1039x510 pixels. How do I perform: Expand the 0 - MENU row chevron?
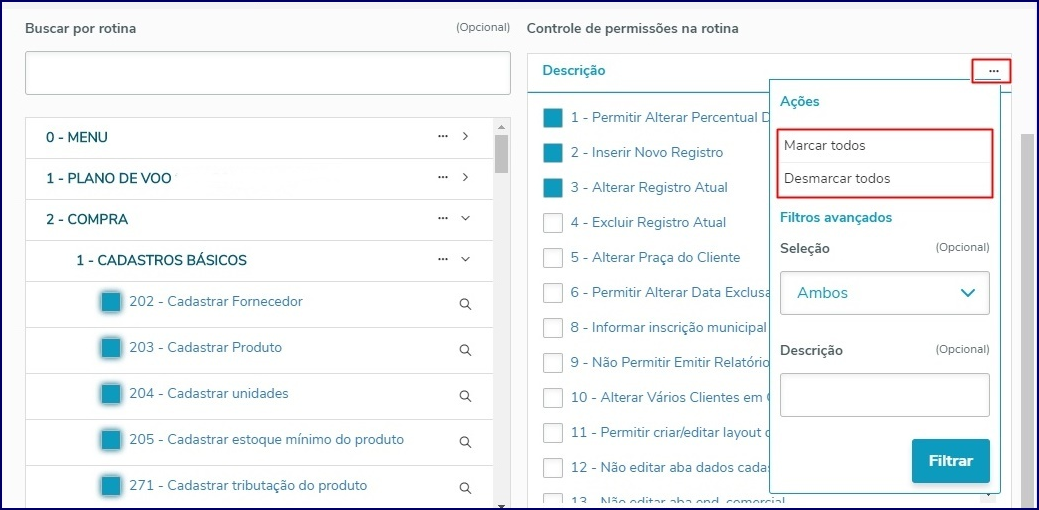click(x=465, y=136)
